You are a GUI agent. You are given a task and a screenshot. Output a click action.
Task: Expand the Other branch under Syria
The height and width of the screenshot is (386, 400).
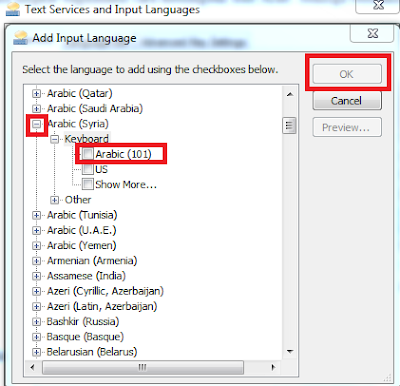(55, 200)
